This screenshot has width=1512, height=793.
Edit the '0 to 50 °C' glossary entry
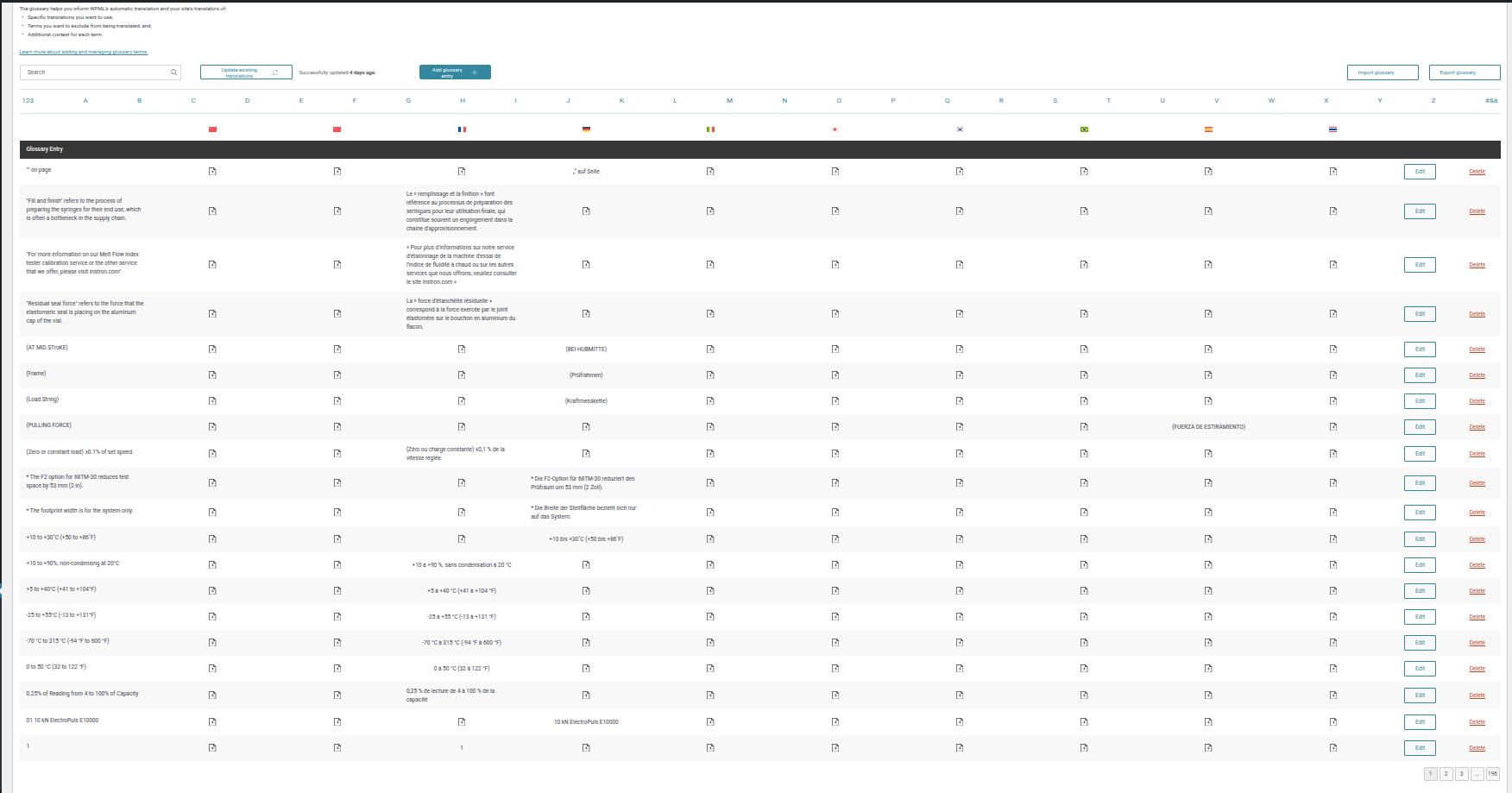coord(1420,669)
